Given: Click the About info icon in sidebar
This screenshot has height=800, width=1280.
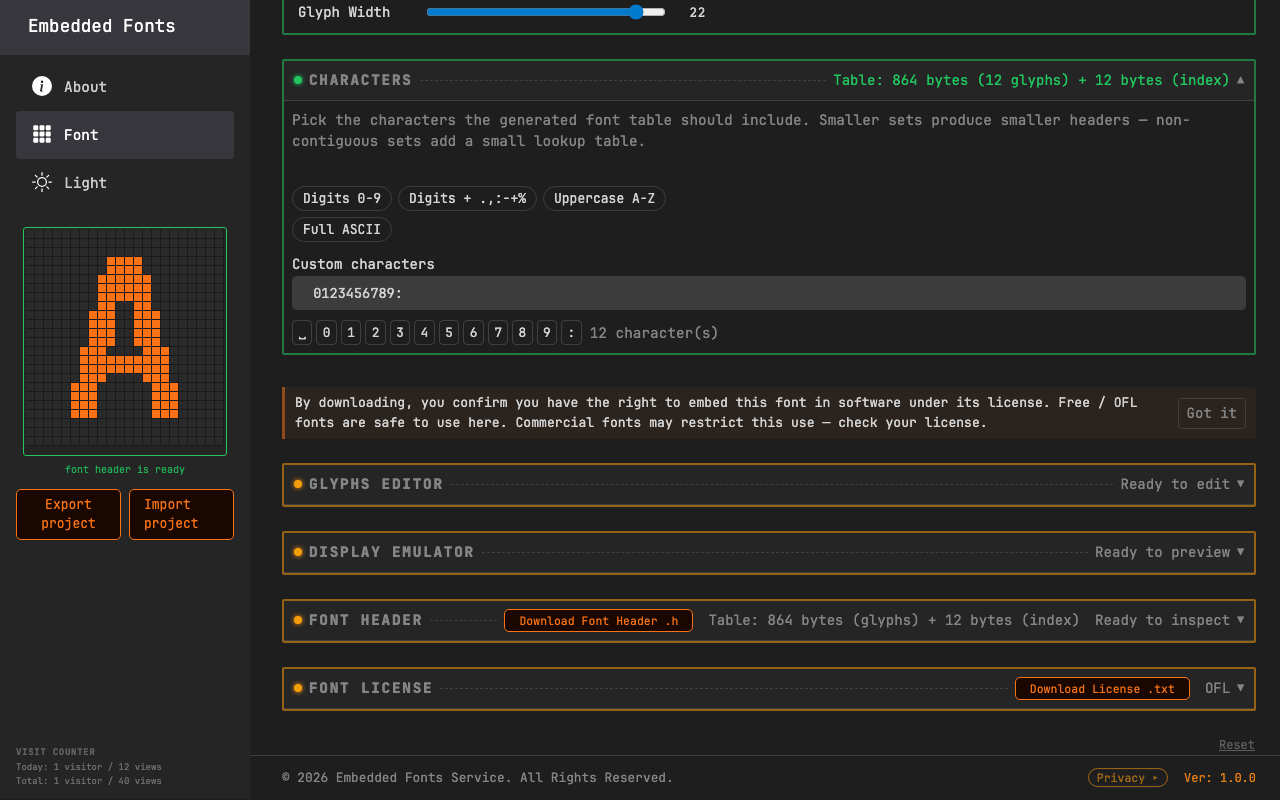Looking at the screenshot, I should [42, 86].
